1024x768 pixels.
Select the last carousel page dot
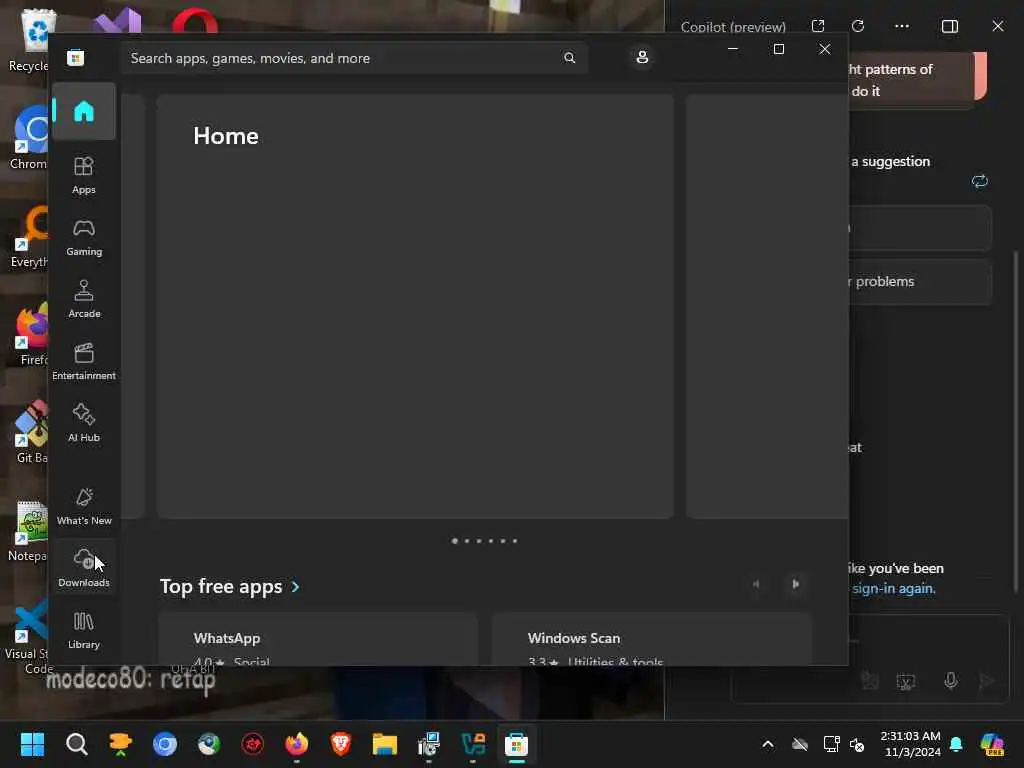tap(515, 541)
